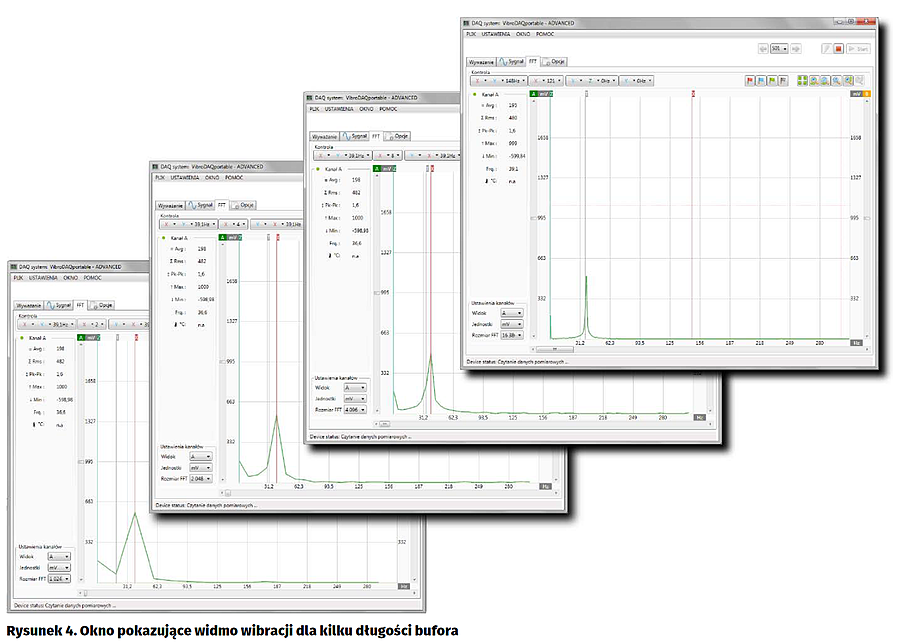Click the green fit-to-view icon in front window toolbar
The height and width of the screenshot is (644, 900).
[802, 80]
